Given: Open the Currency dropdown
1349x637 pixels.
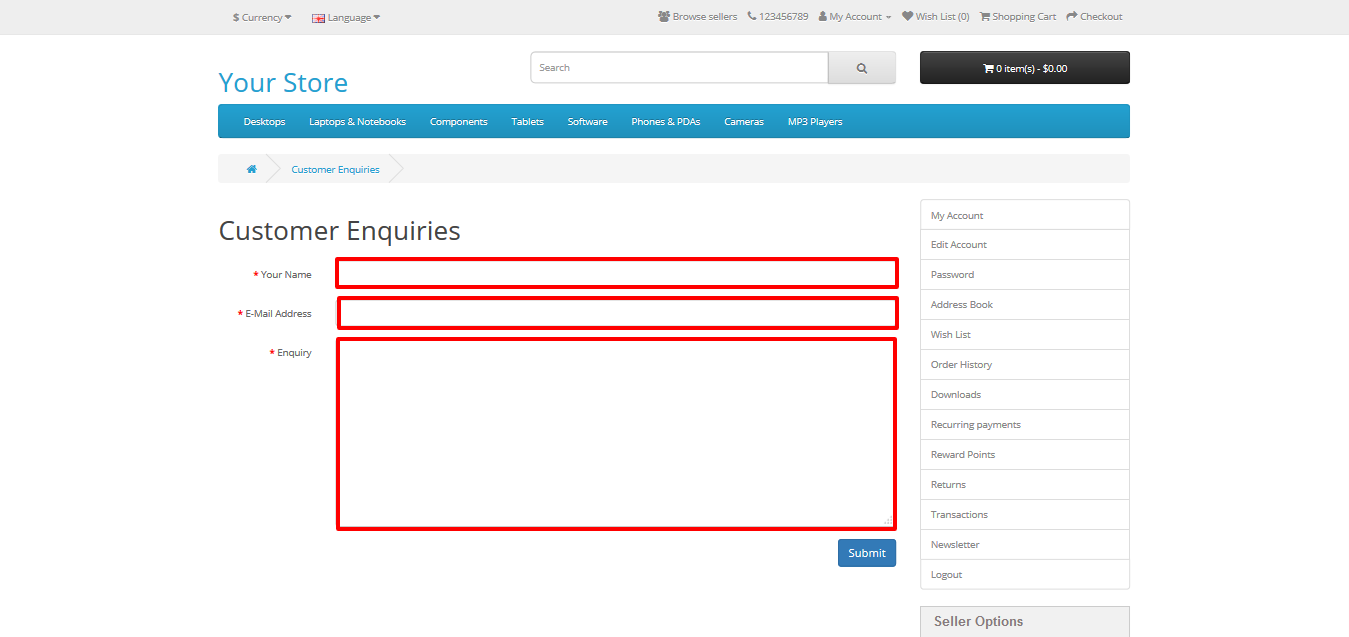Looking at the screenshot, I should [262, 17].
